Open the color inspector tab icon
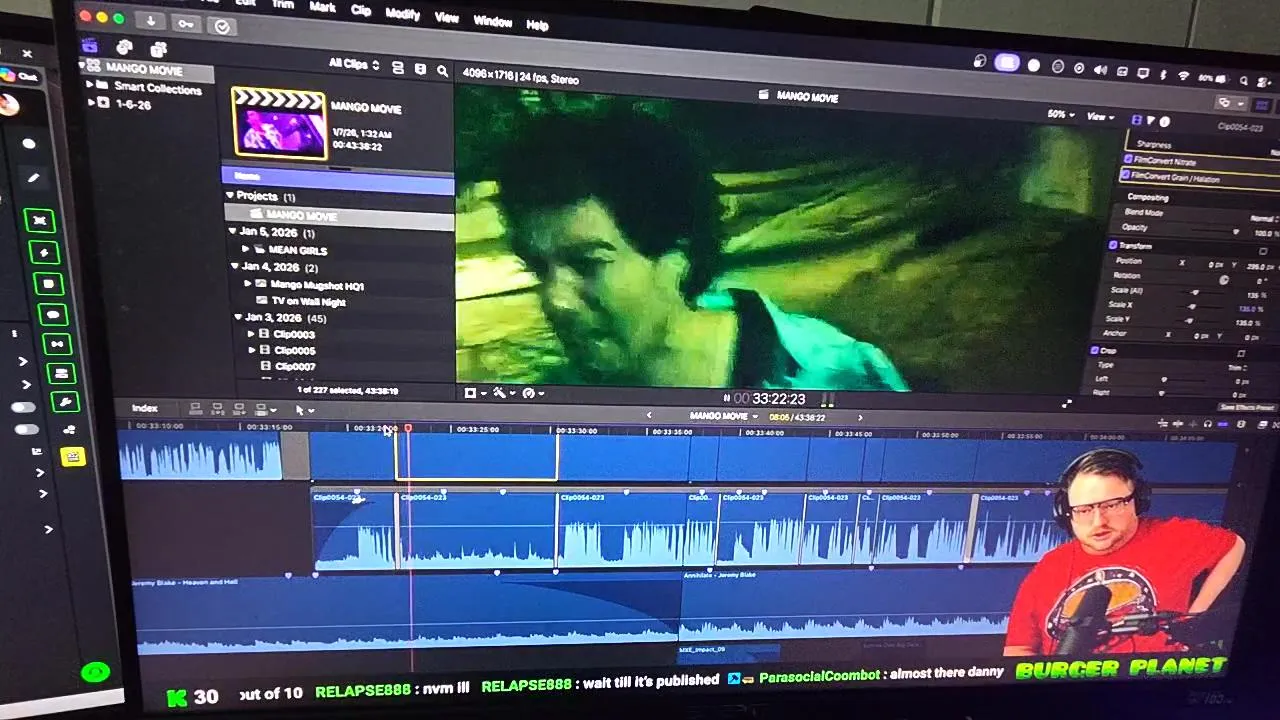This screenshot has width=1280, height=720. coord(1150,121)
